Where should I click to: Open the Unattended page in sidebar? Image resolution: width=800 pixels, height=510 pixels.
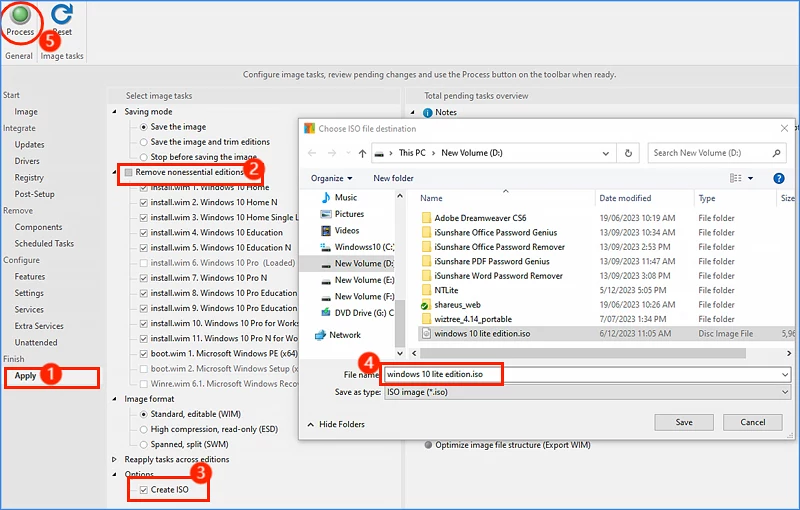36,343
